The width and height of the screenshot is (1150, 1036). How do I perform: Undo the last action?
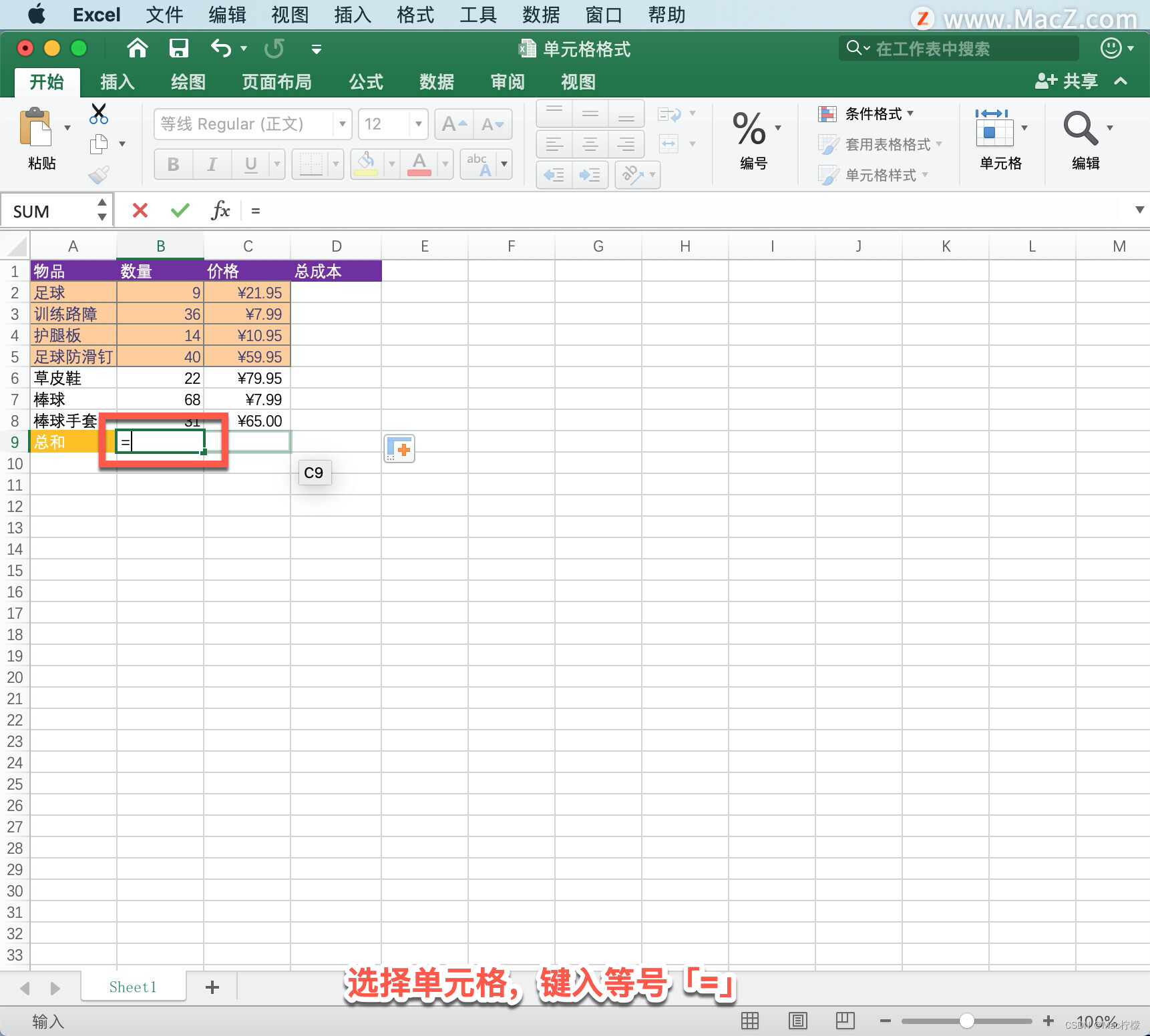[221, 48]
